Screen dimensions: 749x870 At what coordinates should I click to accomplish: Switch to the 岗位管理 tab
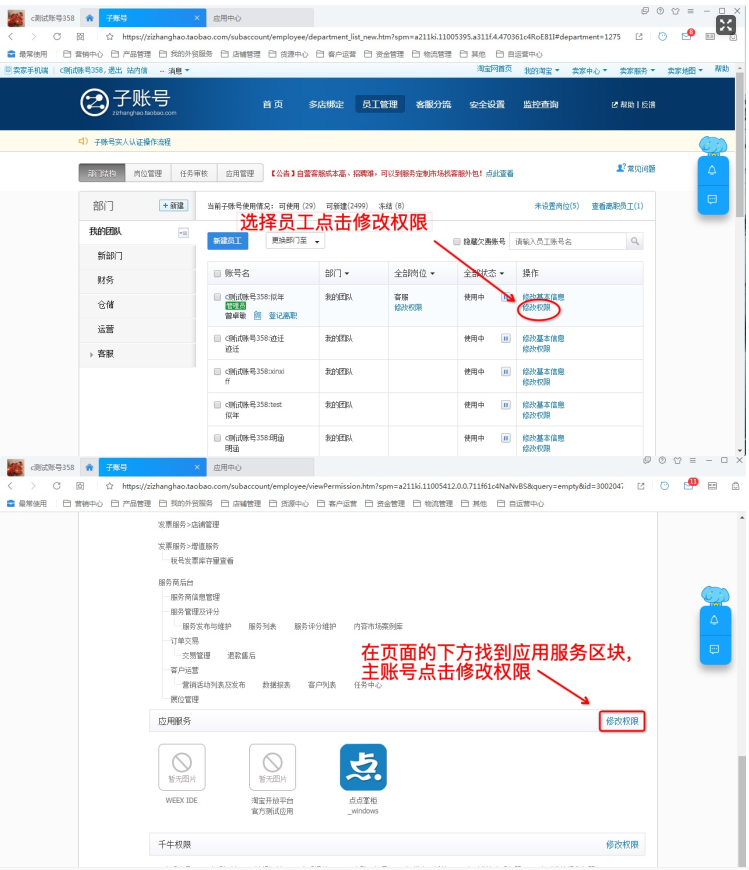pyautogui.click(x=148, y=173)
